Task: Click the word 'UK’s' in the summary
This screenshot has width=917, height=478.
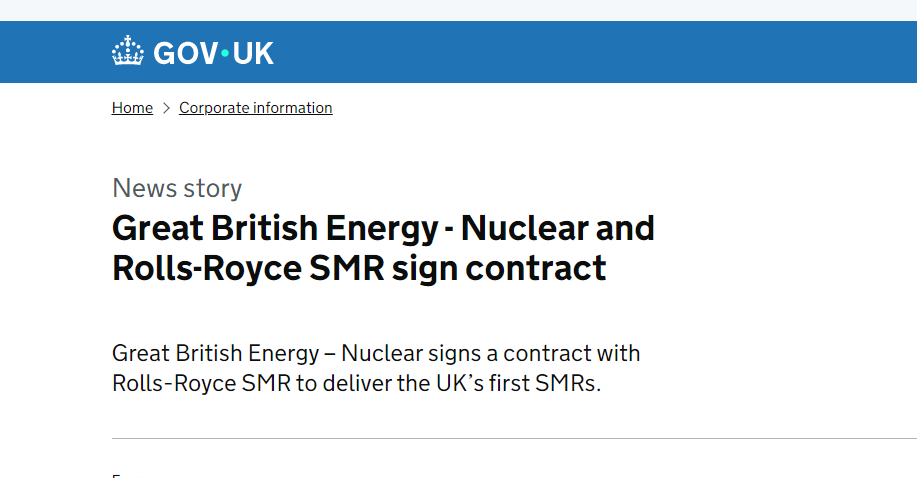Action: [x=469, y=383]
